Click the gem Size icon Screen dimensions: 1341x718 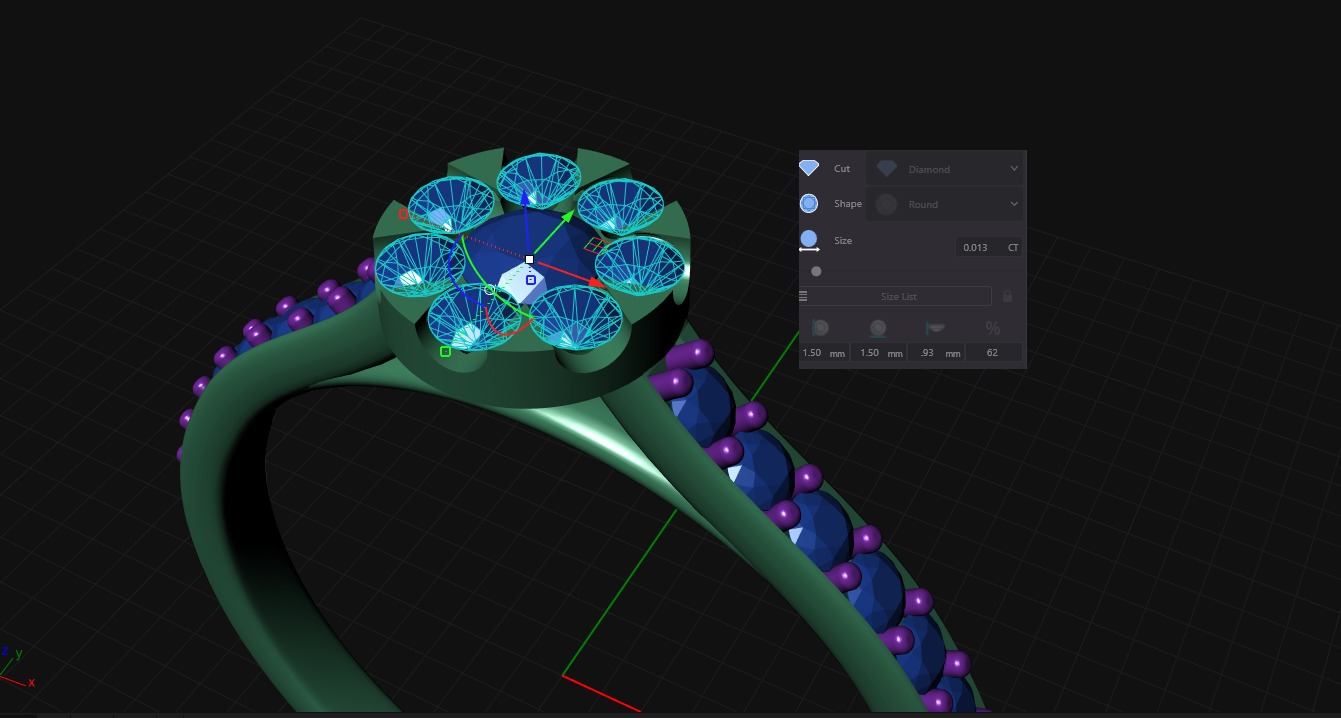click(809, 242)
